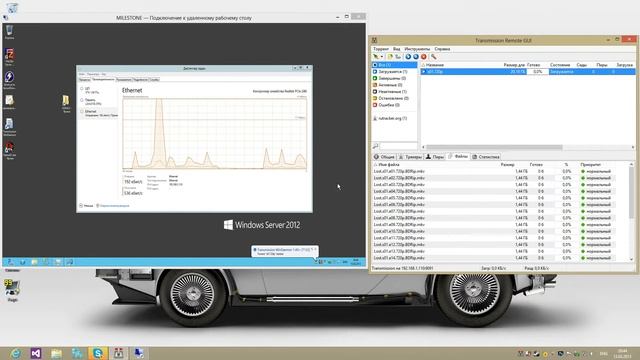Viewport: 640px width, 360px height.
Task: Switch to the Файлы tab
Action: coord(458,156)
